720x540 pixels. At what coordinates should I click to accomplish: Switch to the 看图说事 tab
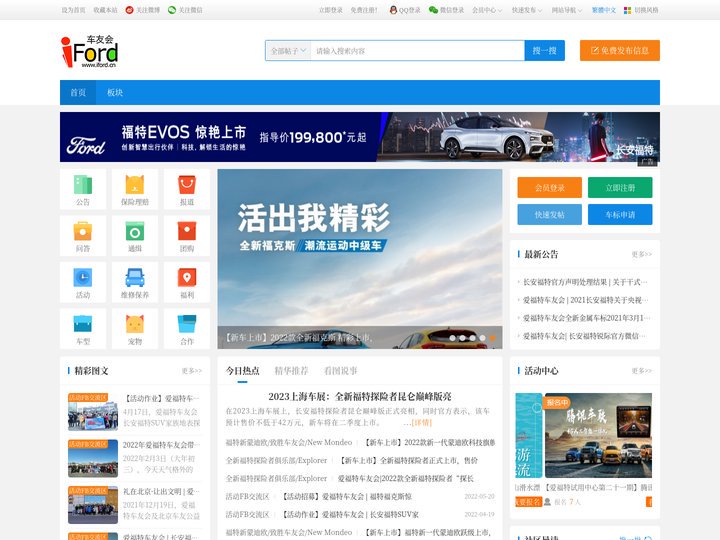pos(340,371)
